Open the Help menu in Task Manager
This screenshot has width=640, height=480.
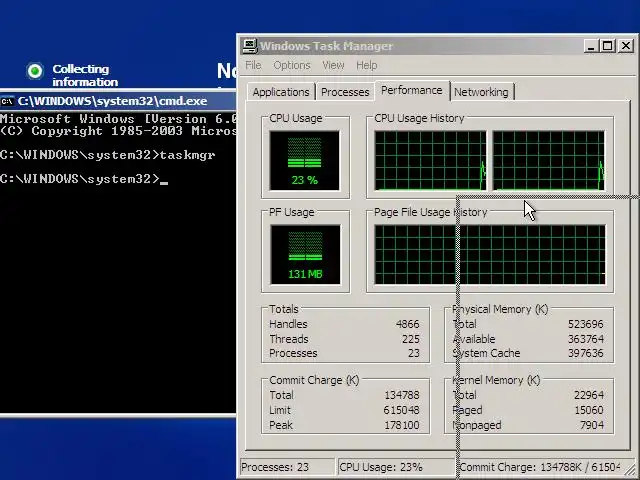pos(366,65)
